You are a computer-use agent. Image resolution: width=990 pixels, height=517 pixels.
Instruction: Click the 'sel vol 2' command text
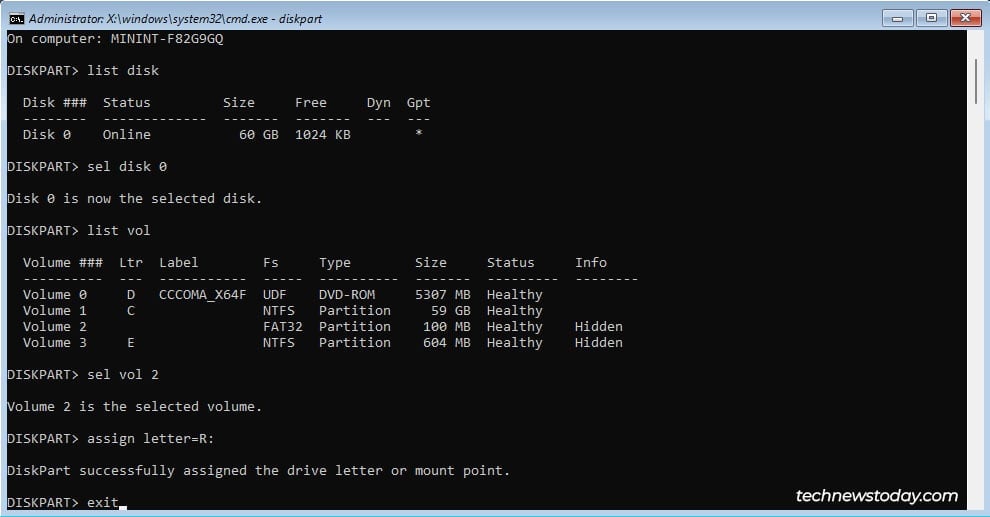123,375
